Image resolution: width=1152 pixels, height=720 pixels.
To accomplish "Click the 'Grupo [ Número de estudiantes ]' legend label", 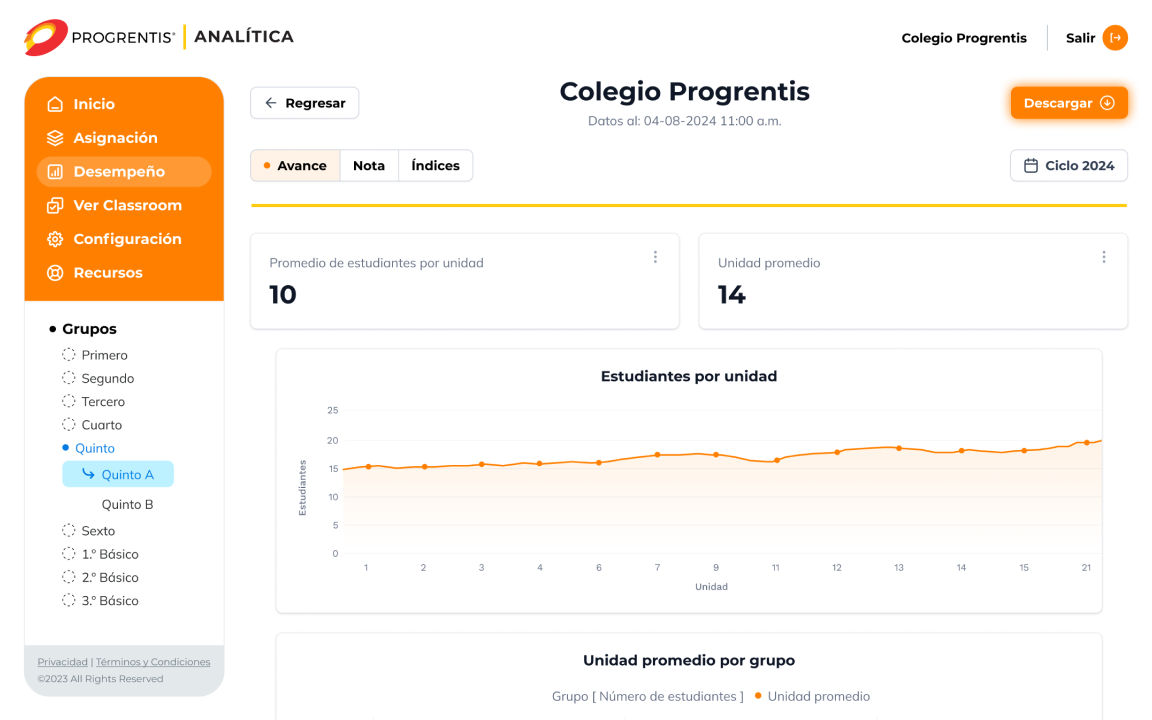I will coord(648,696).
